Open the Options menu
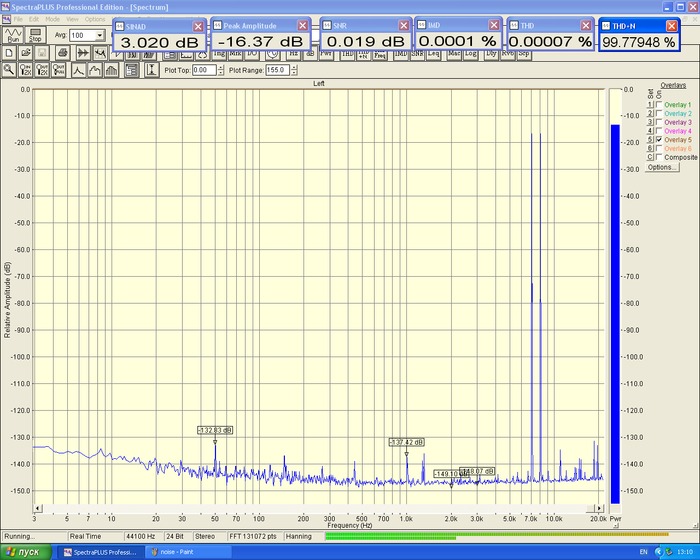The width and height of the screenshot is (700, 560). point(95,19)
